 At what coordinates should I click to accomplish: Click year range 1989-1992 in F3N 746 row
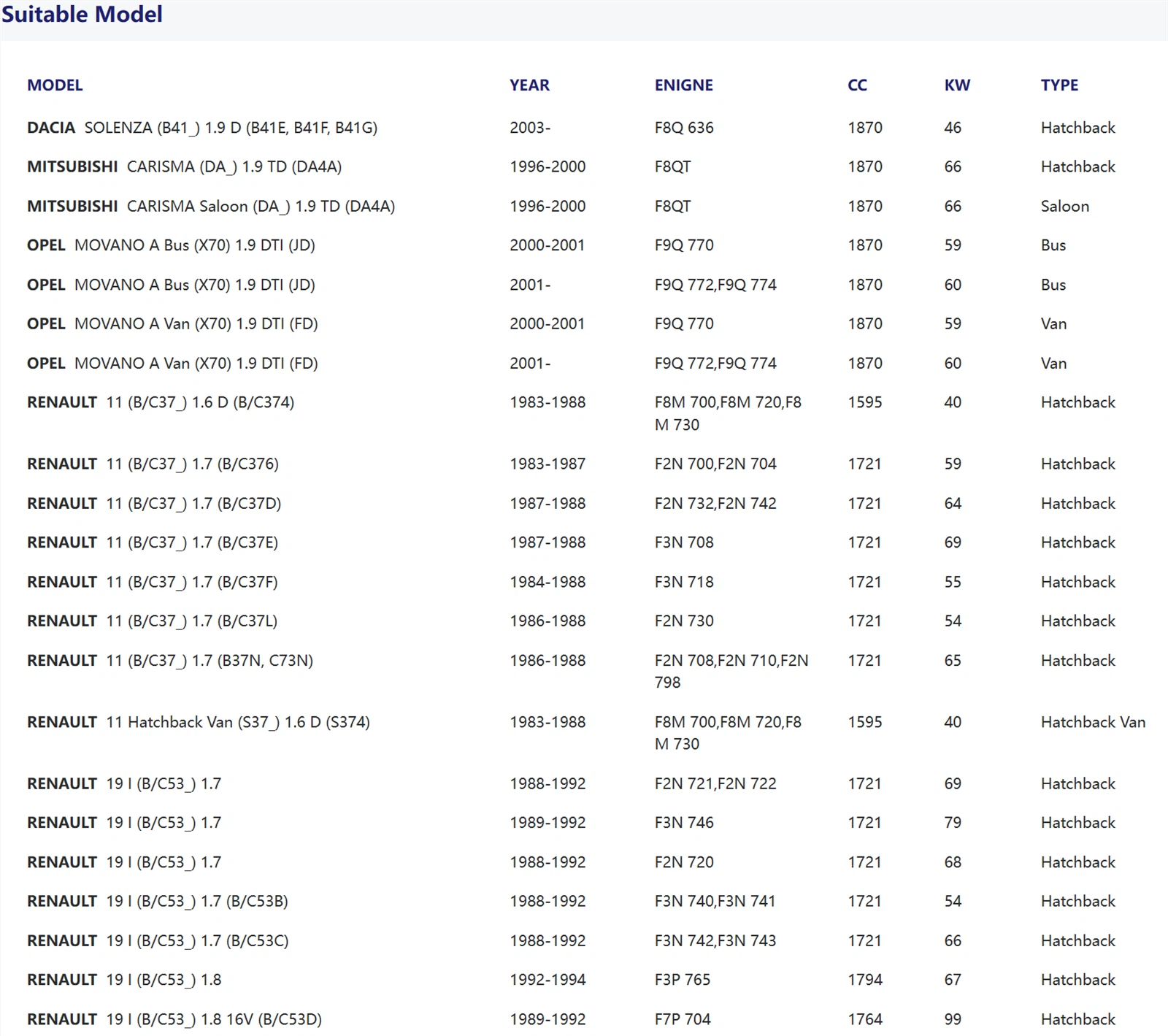547,823
